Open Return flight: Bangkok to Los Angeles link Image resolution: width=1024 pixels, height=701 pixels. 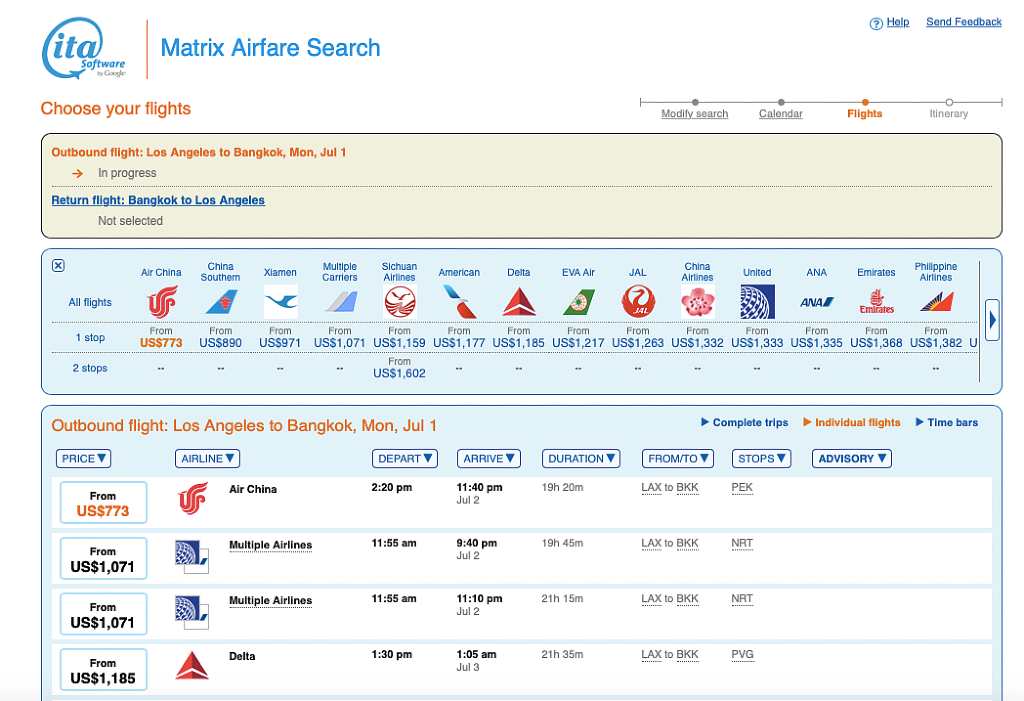point(158,201)
